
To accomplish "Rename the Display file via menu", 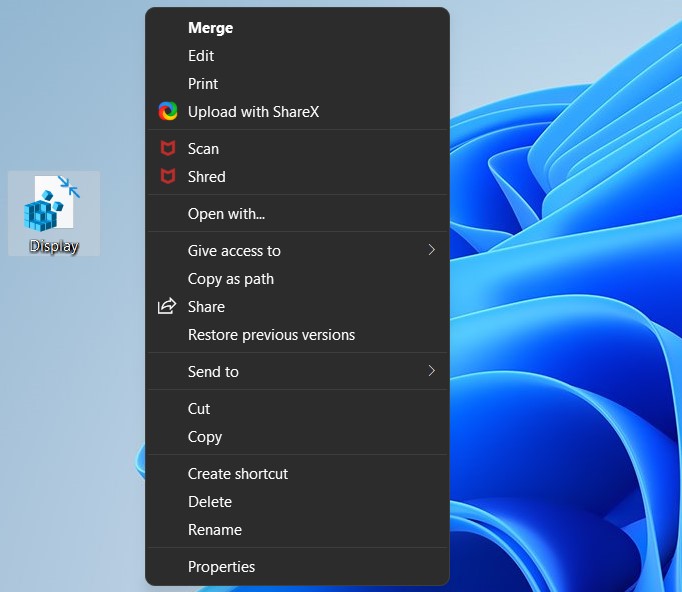I will [x=215, y=530].
